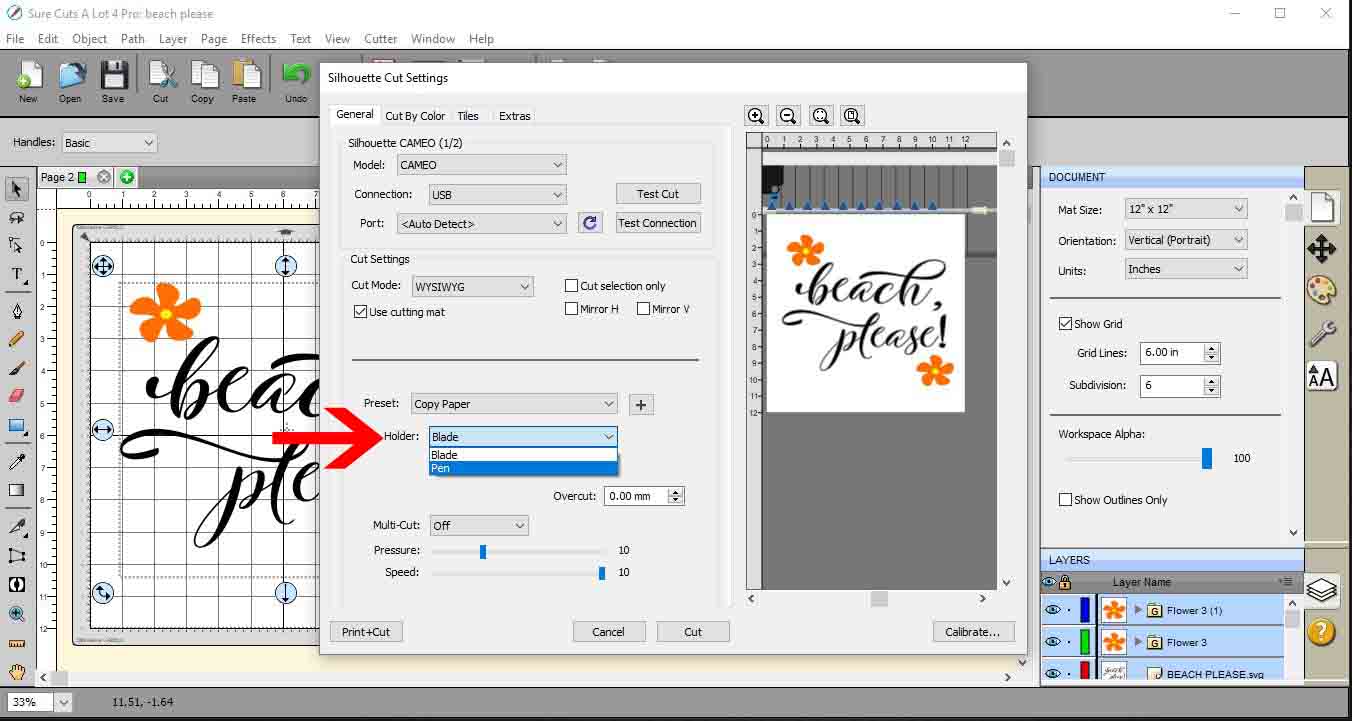Click the Test Connection button
1352x721 pixels.
point(657,222)
